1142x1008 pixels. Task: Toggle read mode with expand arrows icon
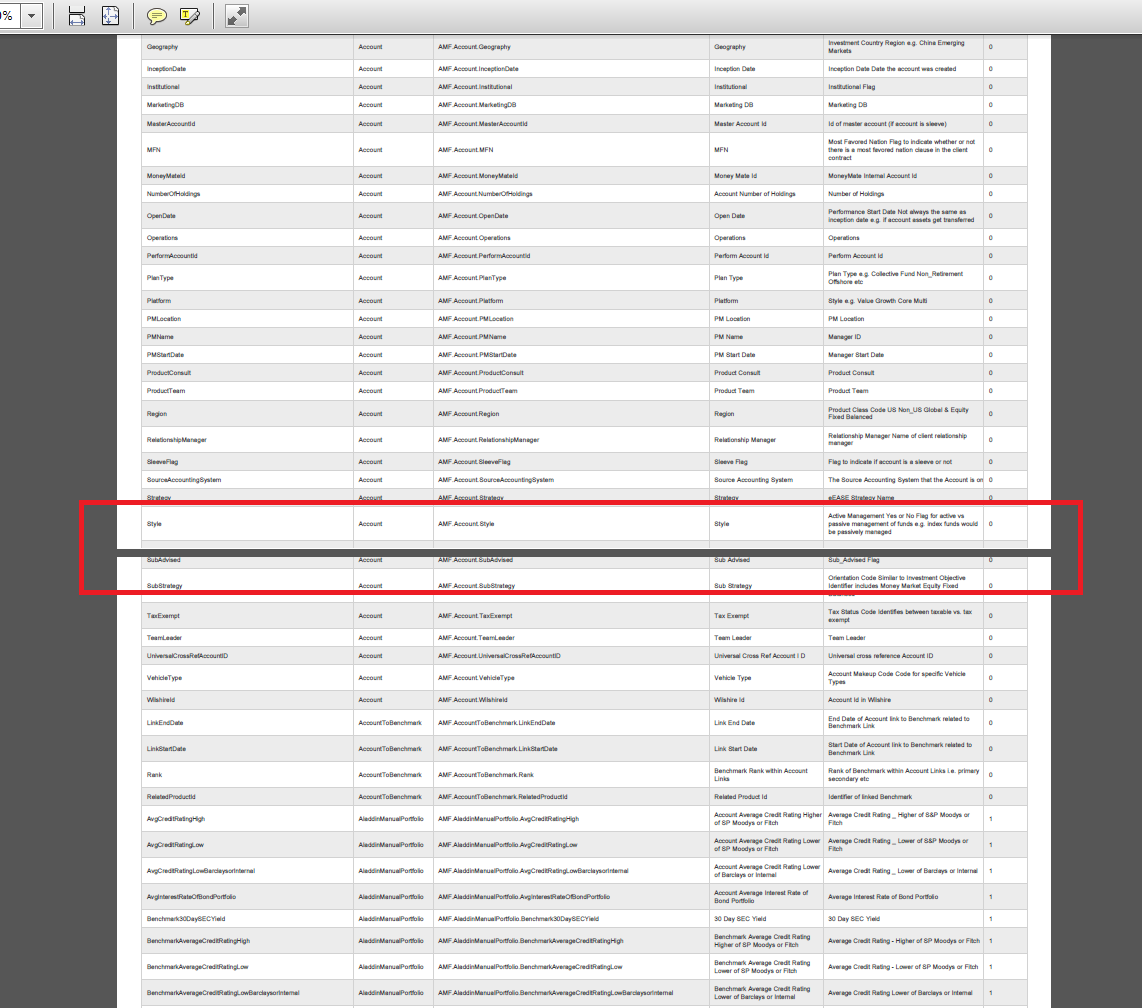tap(237, 16)
